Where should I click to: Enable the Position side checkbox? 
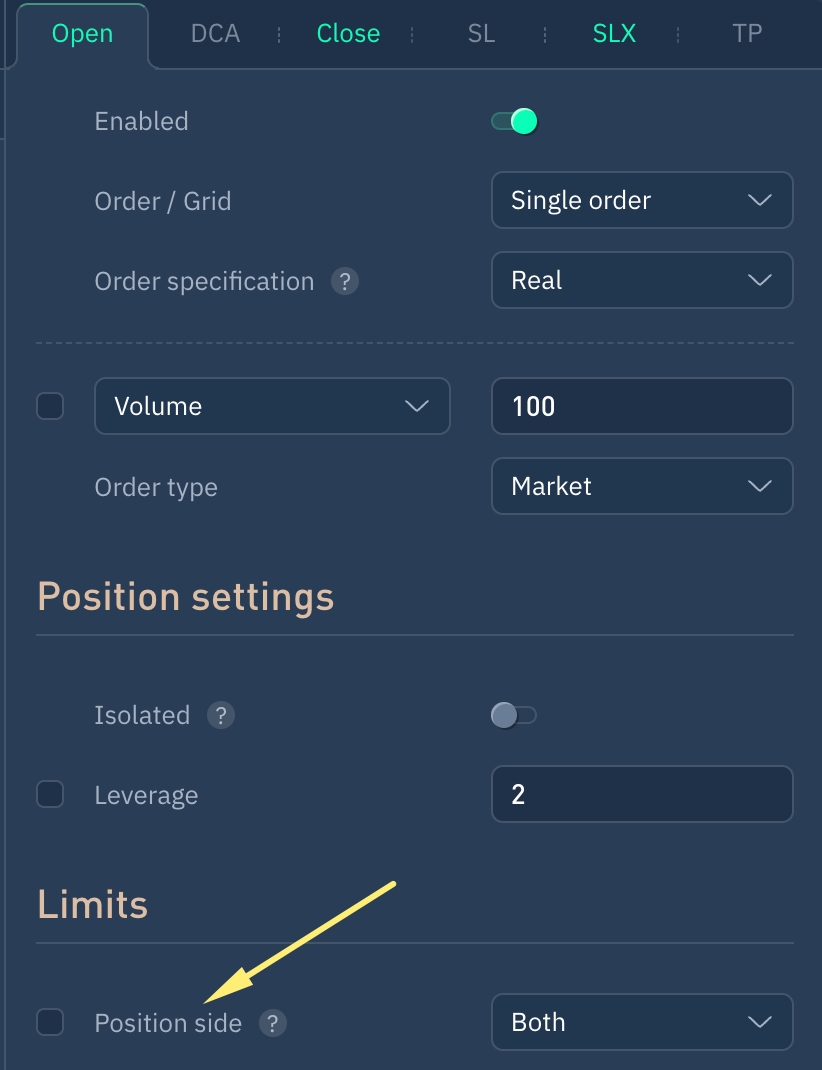point(50,1022)
